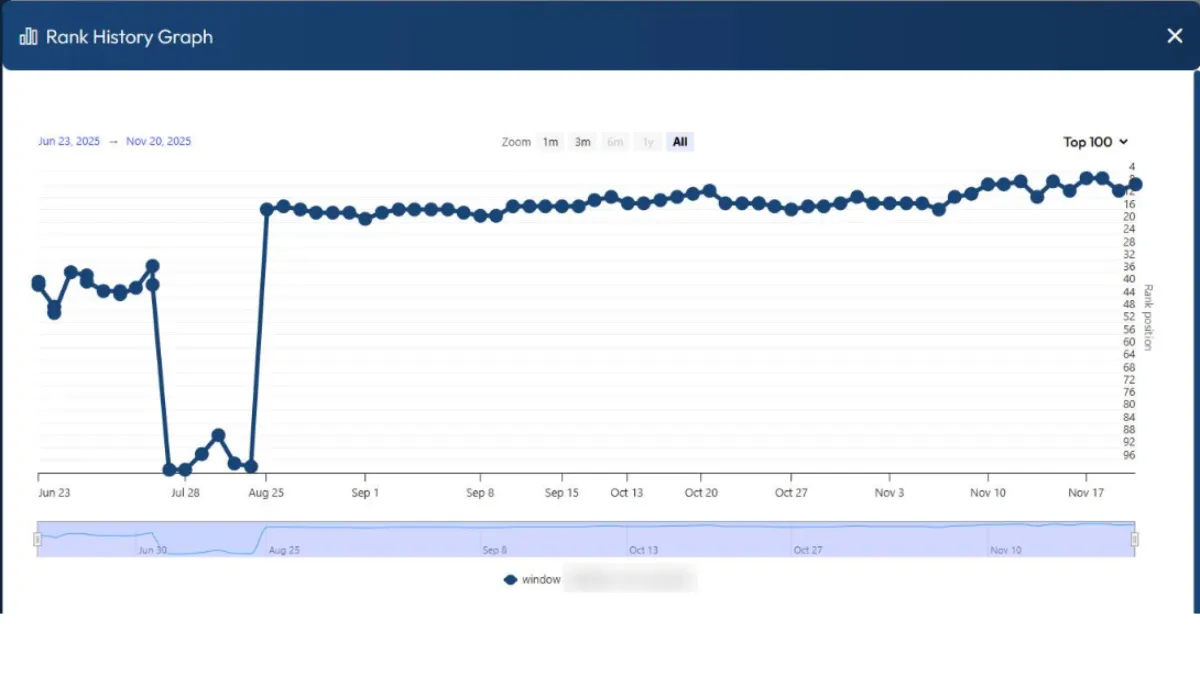The image size is (1200, 674).
Task: Click the peak data point near Aug 25
Action: tap(265, 208)
